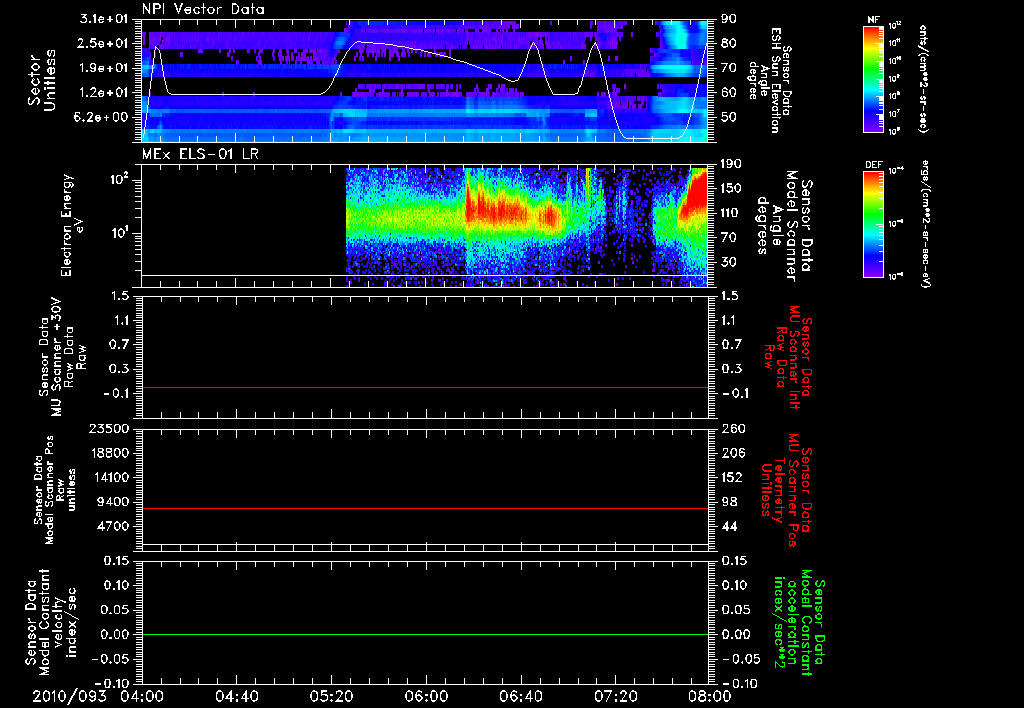Click the red MU Scanner Pos Telemetry label
This screenshot has height=708, width=1024.
click(x=788, y=490)
